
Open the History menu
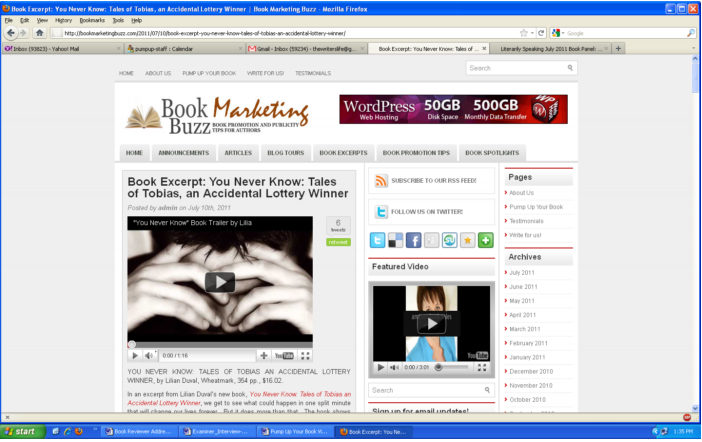coord(63,20)
